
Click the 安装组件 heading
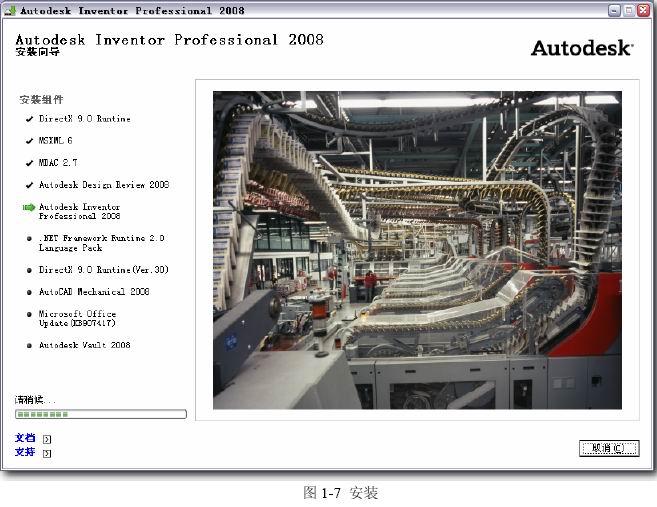click(41, 100)
